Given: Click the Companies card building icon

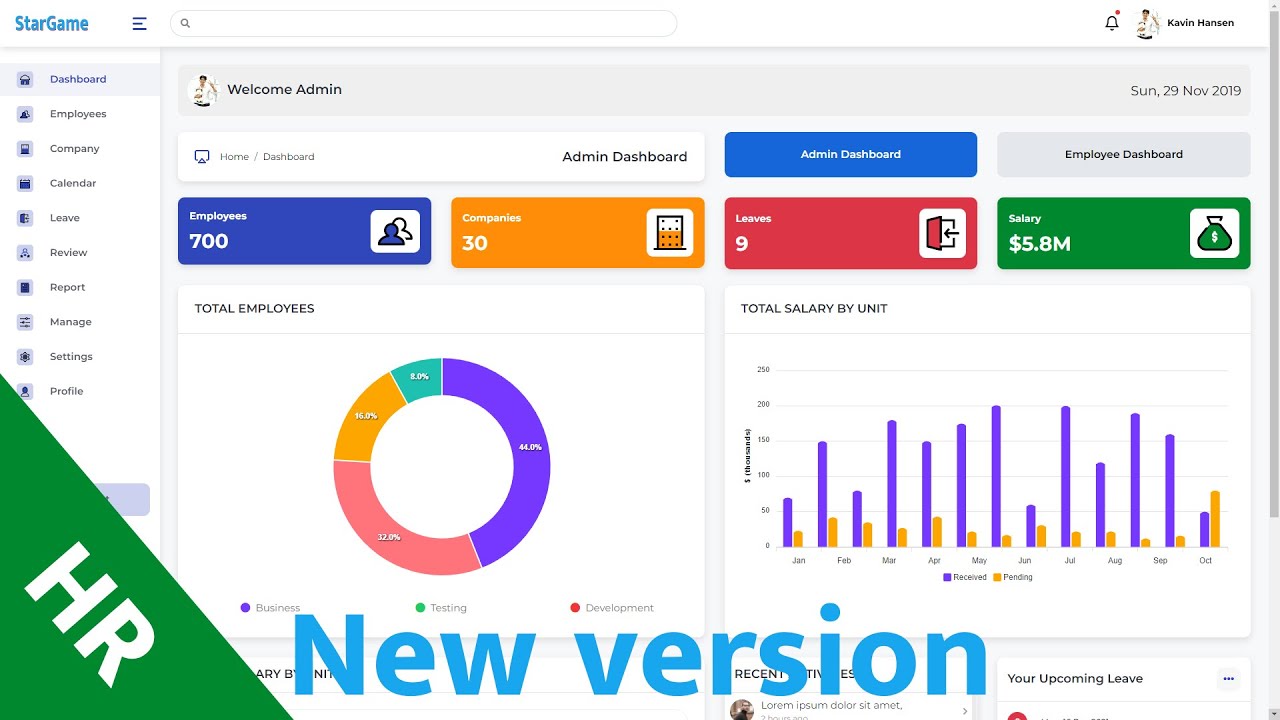Looking at the screenshot, I should (669, 232).
